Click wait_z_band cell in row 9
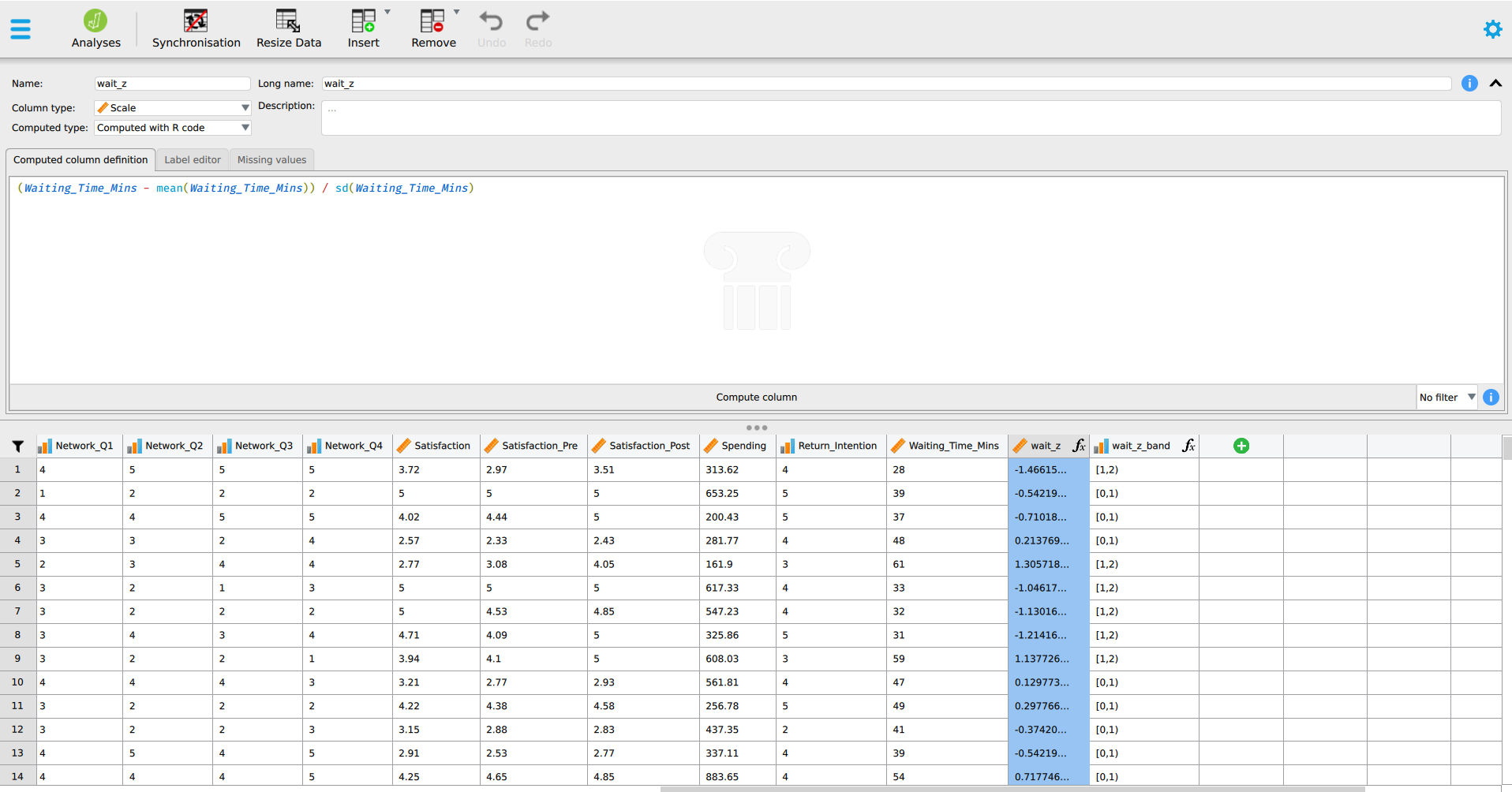The image size is (1512, 792). [x=1144, y=659]
